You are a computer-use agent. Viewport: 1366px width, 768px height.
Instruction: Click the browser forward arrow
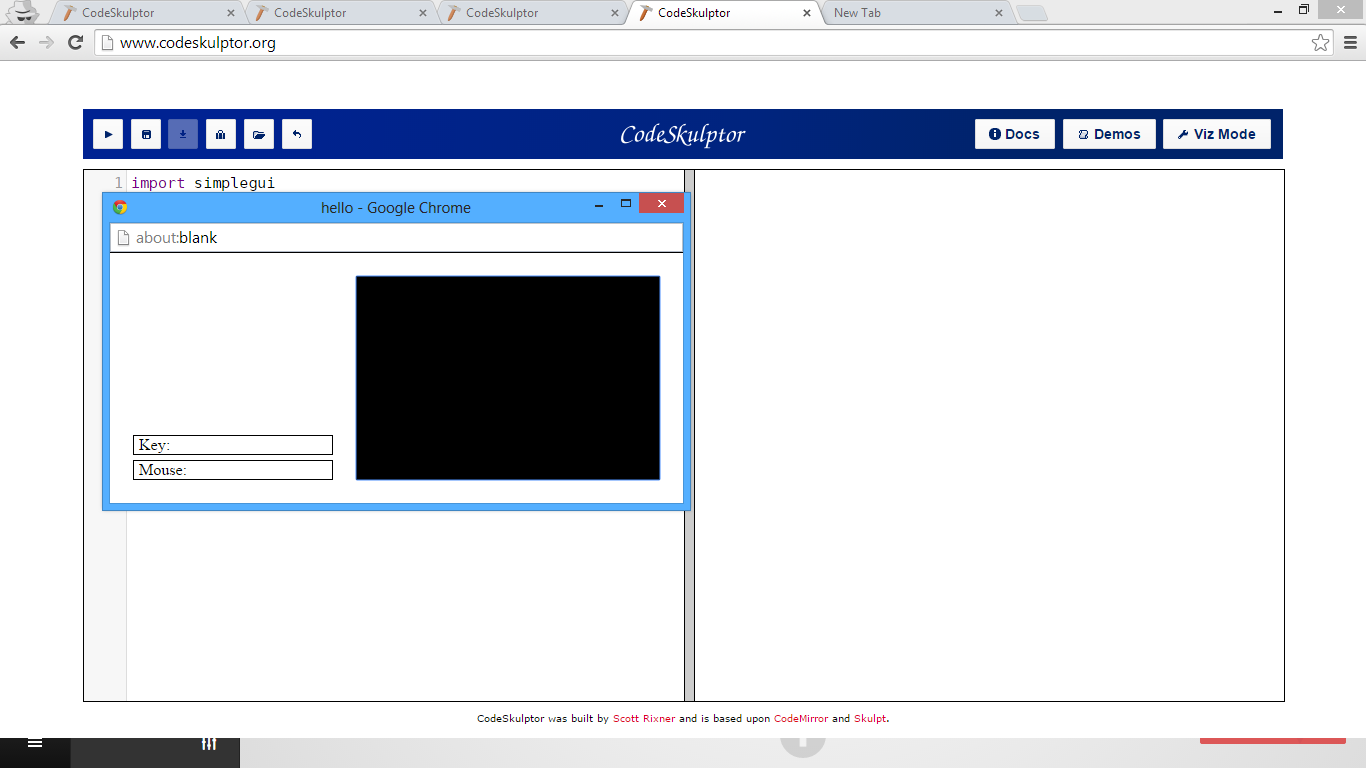tap(46, 42)
